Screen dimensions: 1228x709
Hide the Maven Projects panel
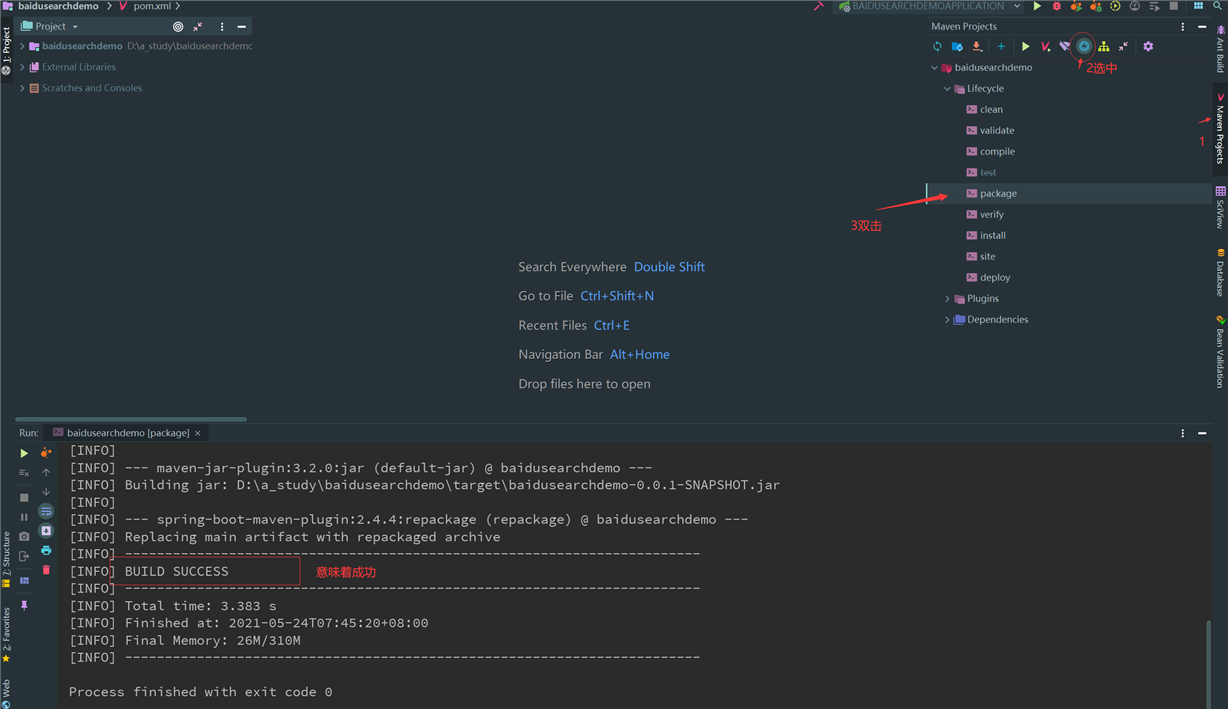point(1202,27)
